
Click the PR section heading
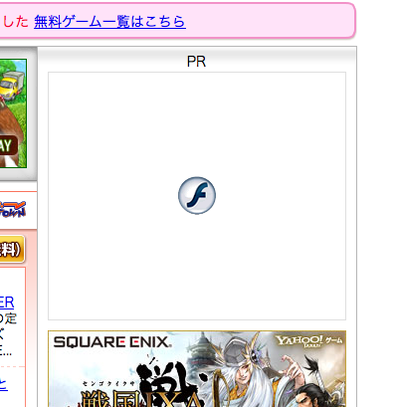pyautogui.click(x=196, y=62)
